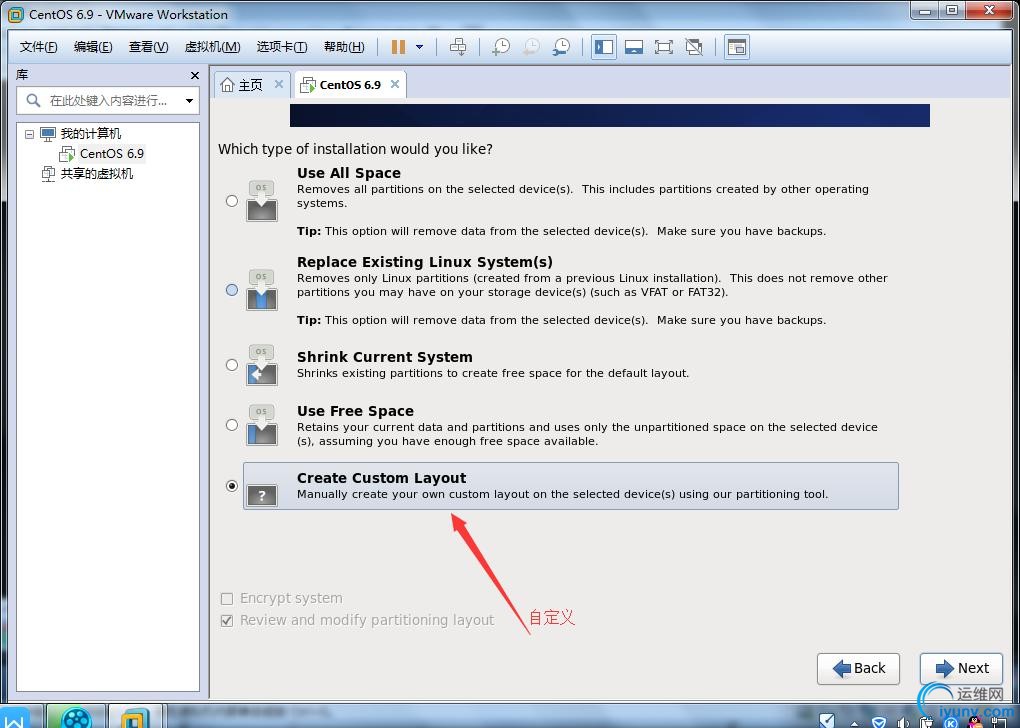Close the 主页 tab
Screen dimensions: 1020x728
pos(278,84)
